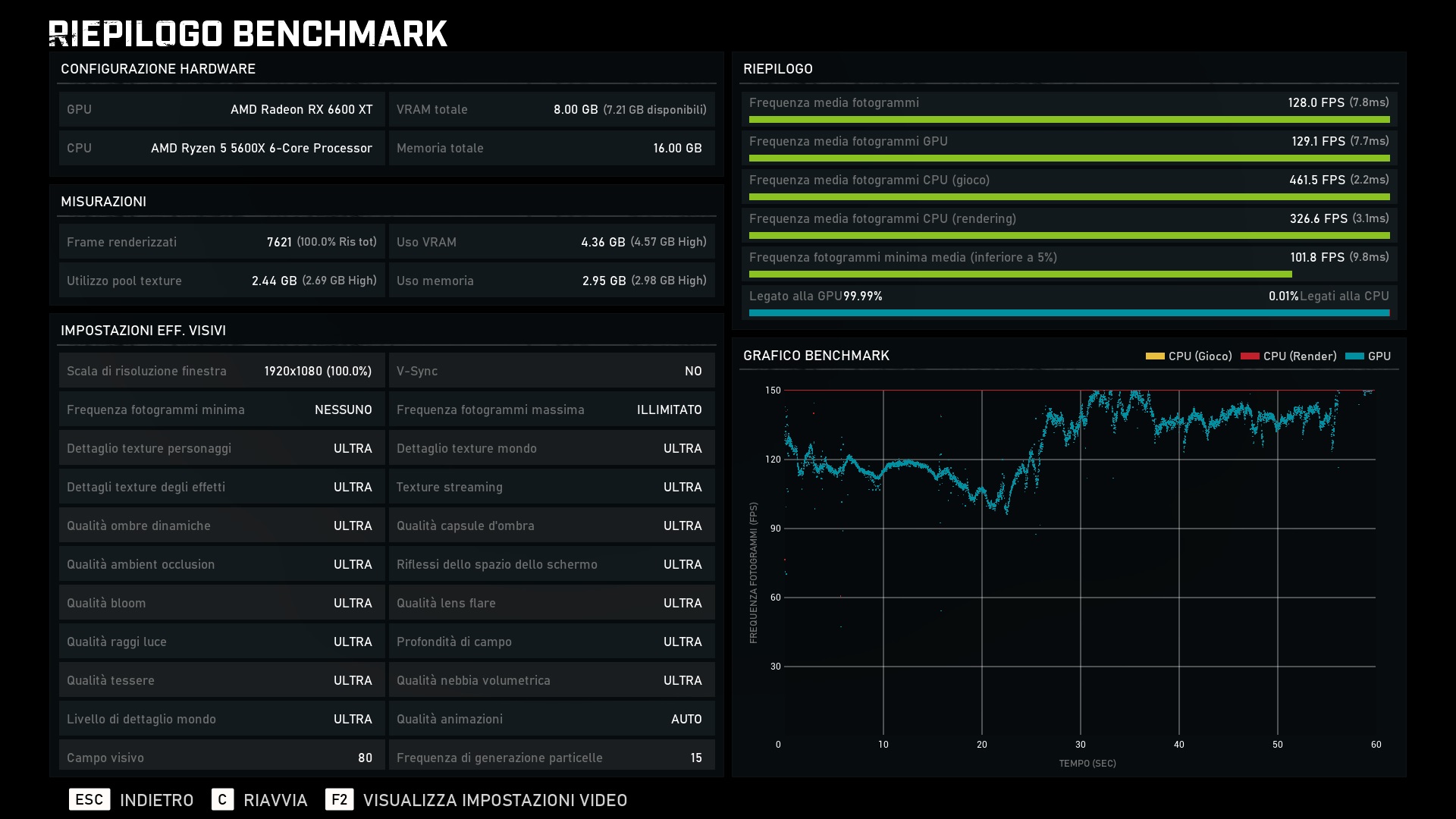Select Qualità capsule d'ombra row
Screen dimensions: 1456x819
point(552,526)
